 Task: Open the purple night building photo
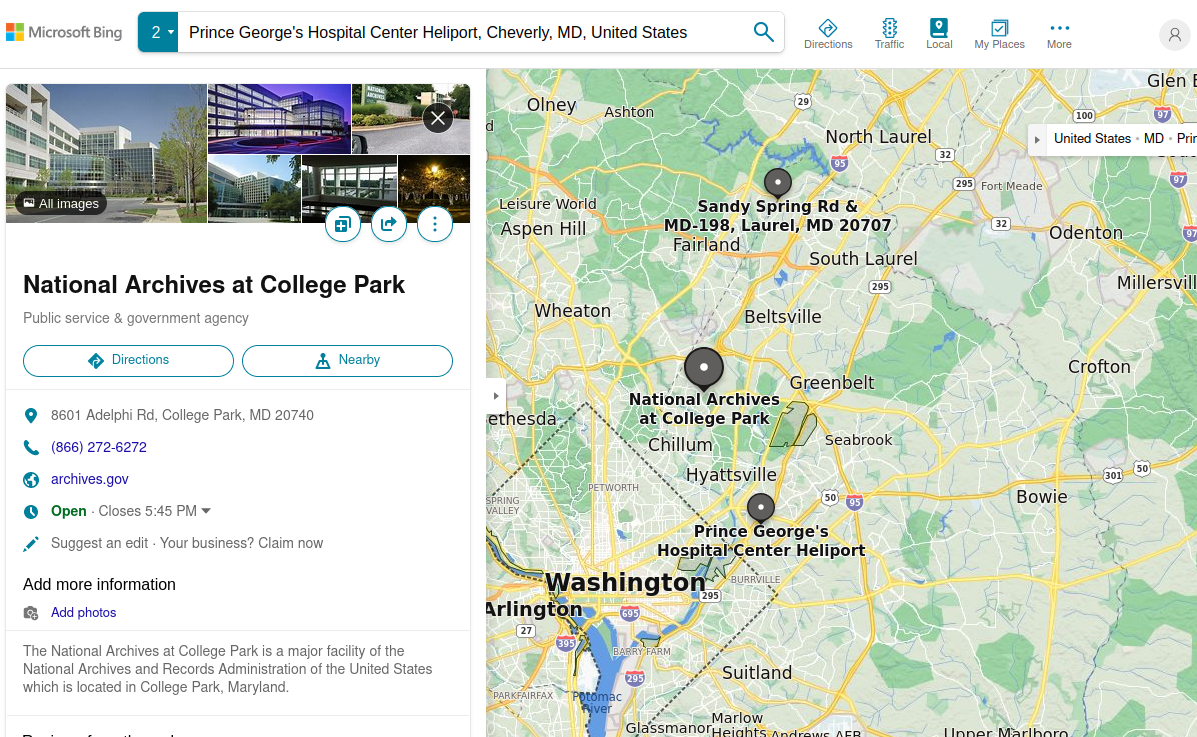(x=279, y=118)
